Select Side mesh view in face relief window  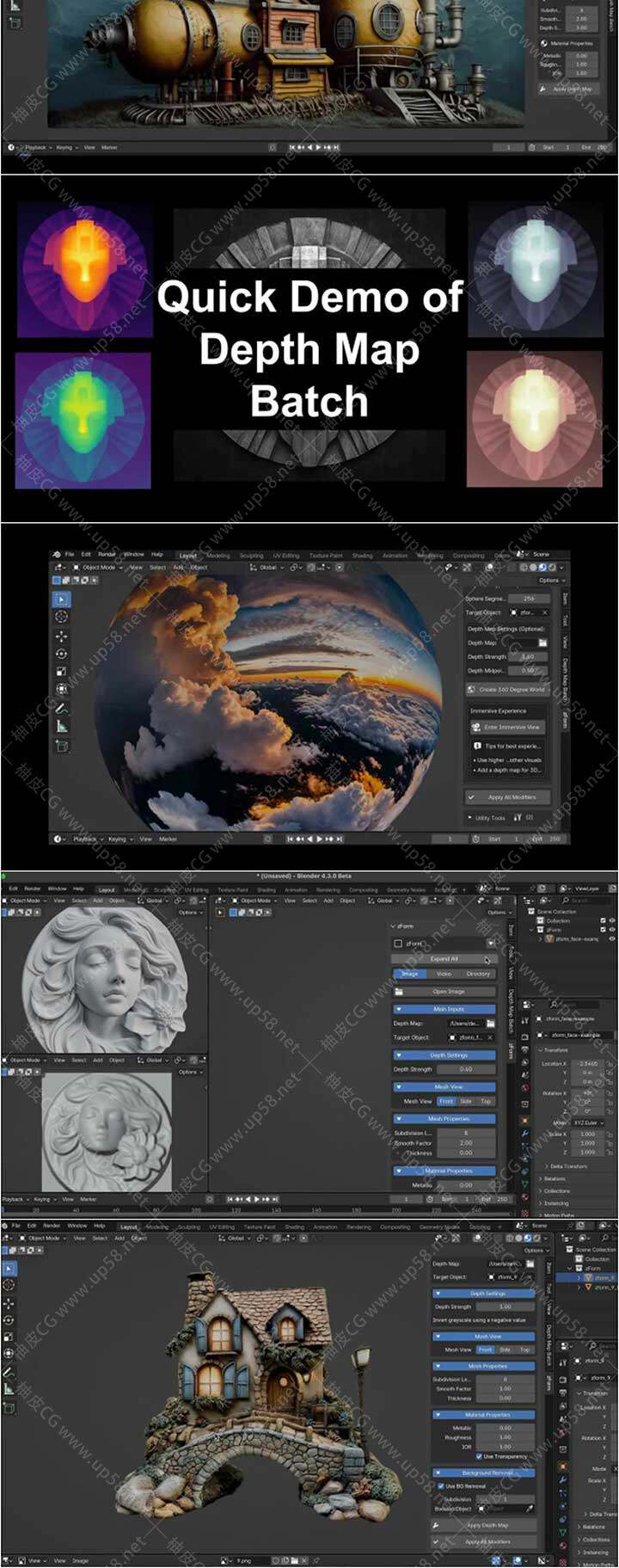click(466, 1101)
